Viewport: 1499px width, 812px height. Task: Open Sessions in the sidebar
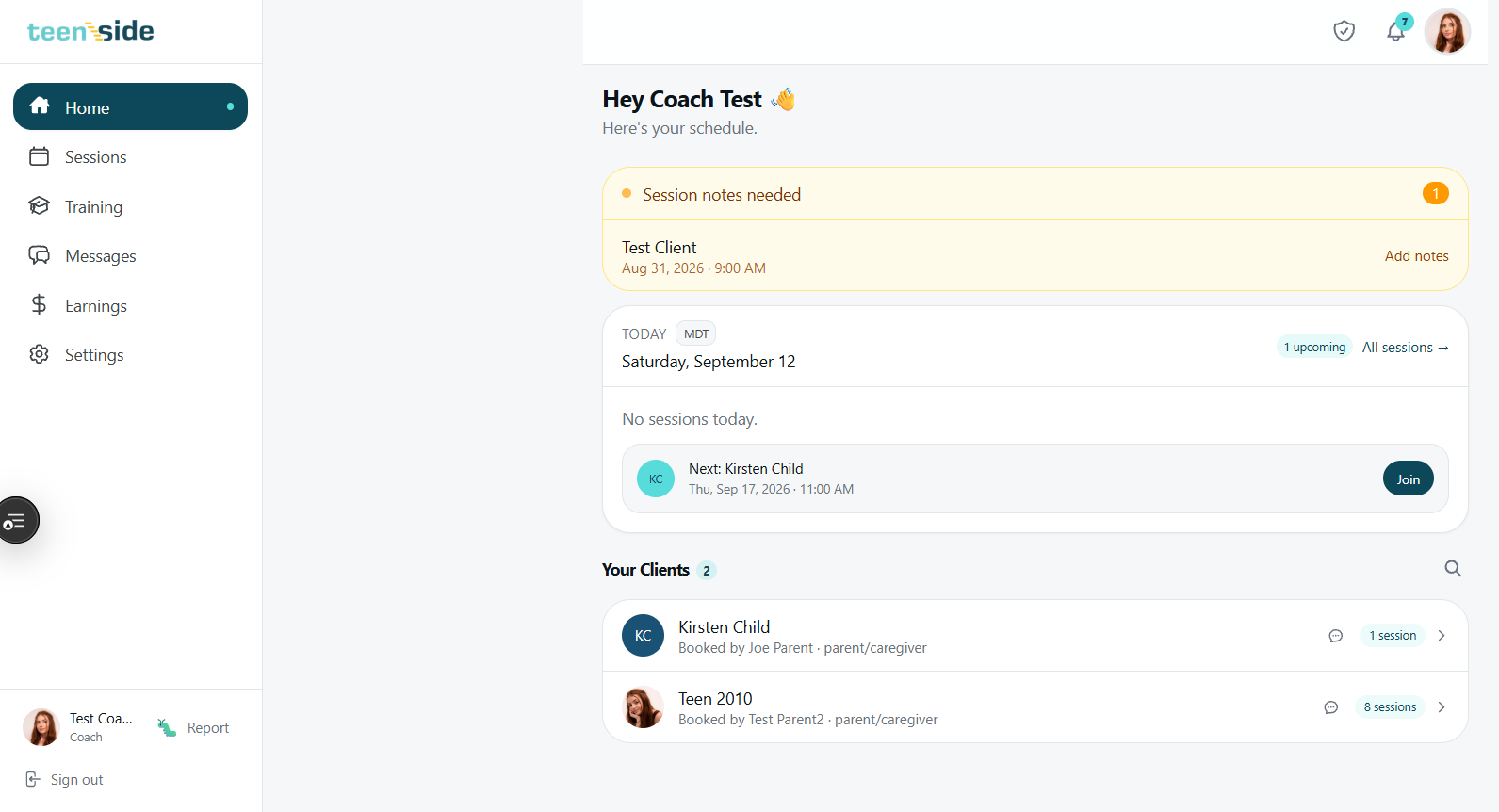click(x=130, y=157)
